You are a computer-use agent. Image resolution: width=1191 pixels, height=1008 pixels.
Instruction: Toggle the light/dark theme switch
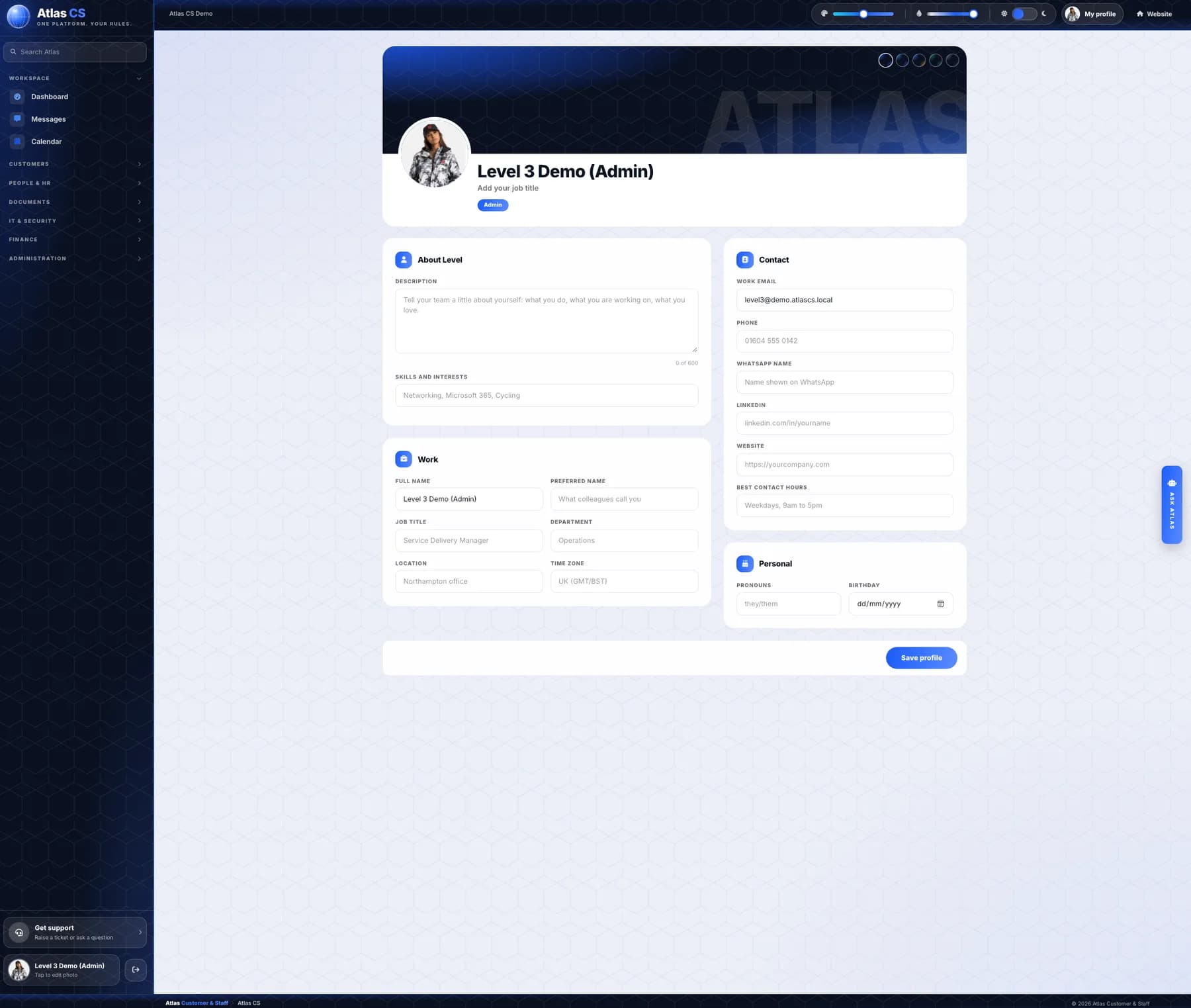(x=1024, y=13)
